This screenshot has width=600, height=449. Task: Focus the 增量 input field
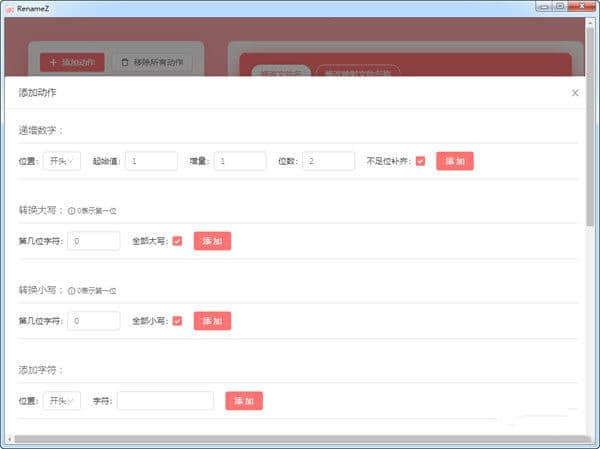click(240, 161)
